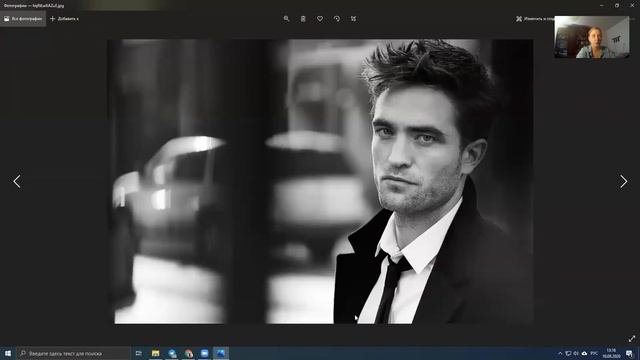Open network status icon in system tray
The width and height of the screenshot is (640, 360).
click(568, 353)
